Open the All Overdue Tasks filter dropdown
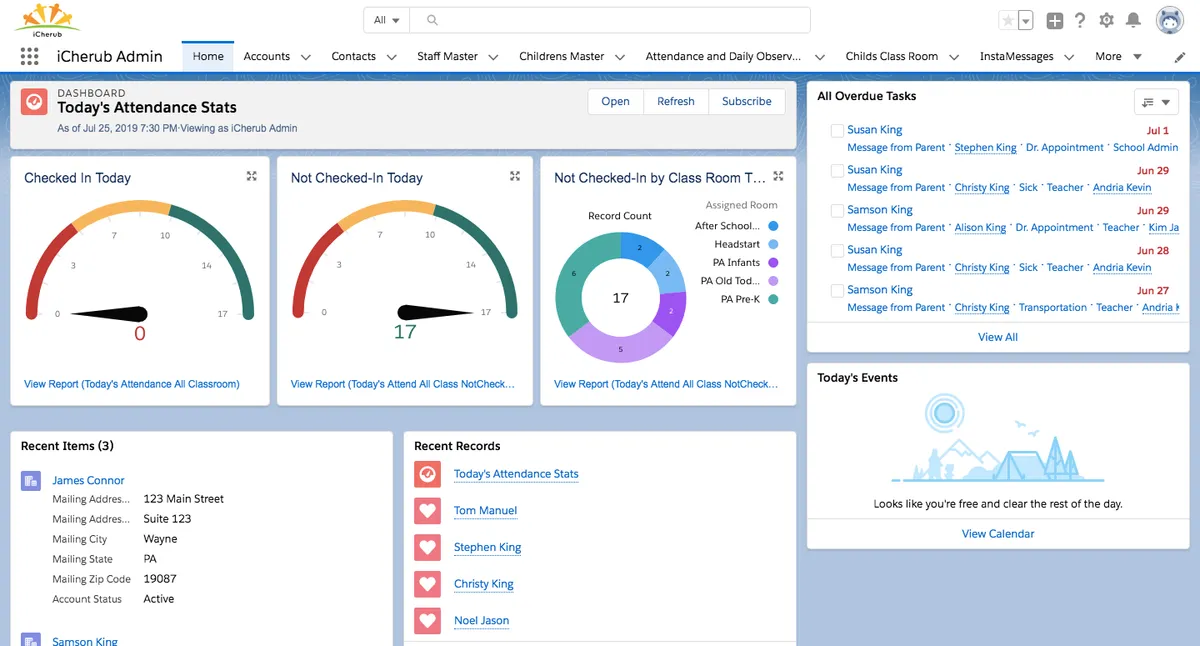The width and height of the screenshot is (1200, 646). coord(1156,102)
